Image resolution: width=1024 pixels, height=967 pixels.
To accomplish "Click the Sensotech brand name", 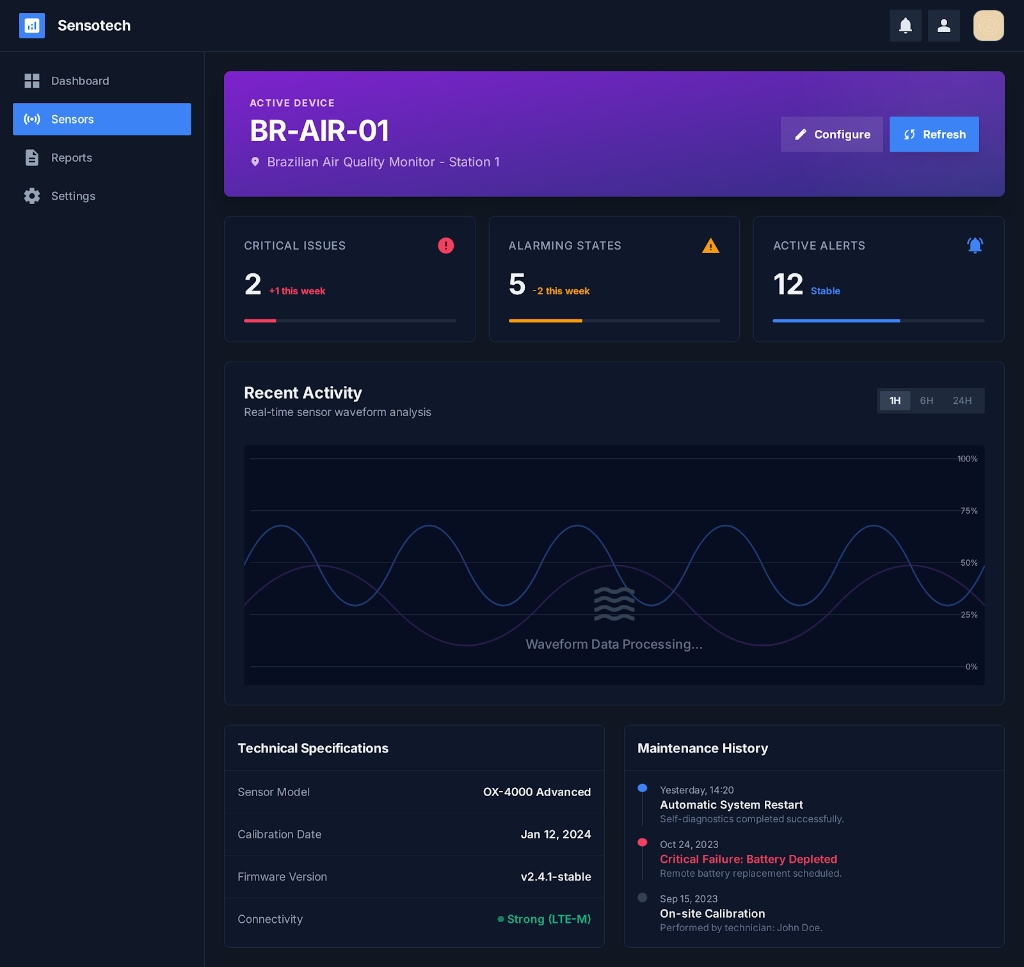I will pyautogui.click(x=94, y=25).
